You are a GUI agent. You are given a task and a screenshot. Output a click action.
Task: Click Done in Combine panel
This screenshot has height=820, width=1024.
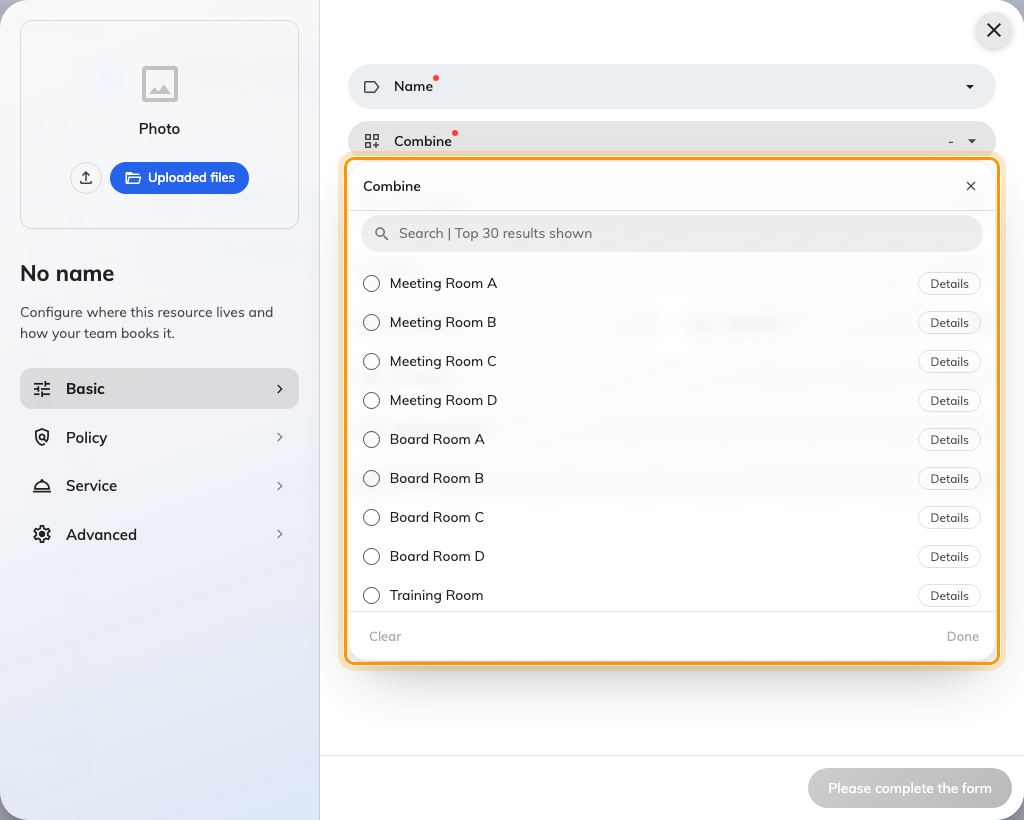tap(963, 637)
